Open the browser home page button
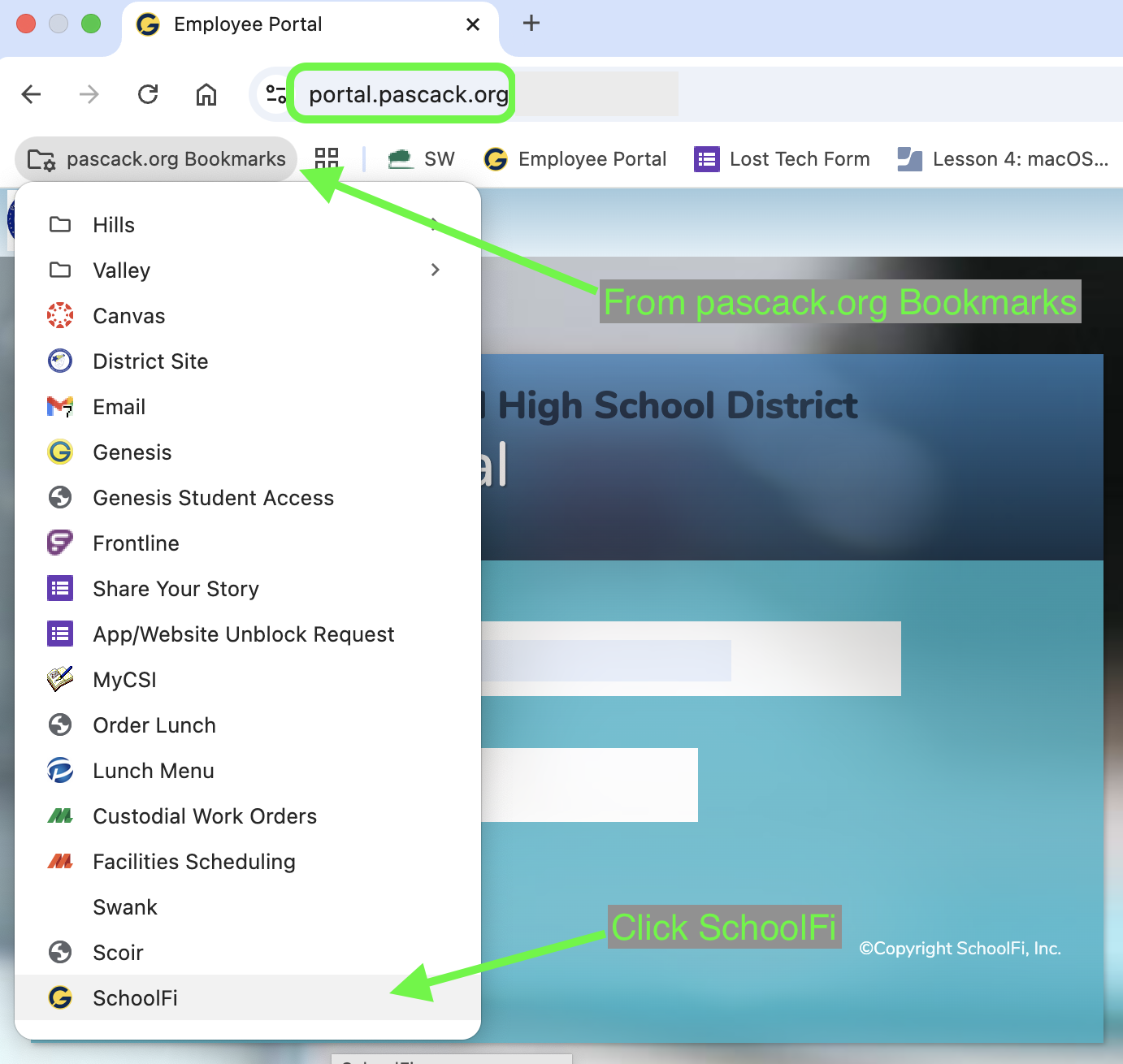Viewport: 1123px width, 1064px height. coord(206,94)
